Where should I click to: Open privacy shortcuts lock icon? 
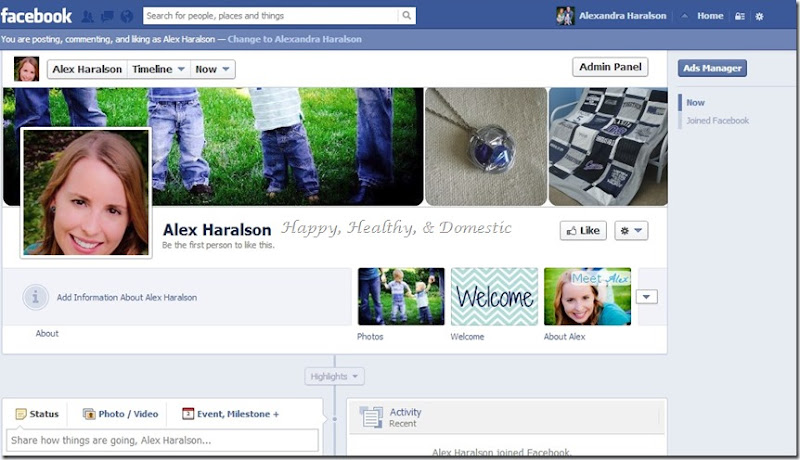pos(740,16)
